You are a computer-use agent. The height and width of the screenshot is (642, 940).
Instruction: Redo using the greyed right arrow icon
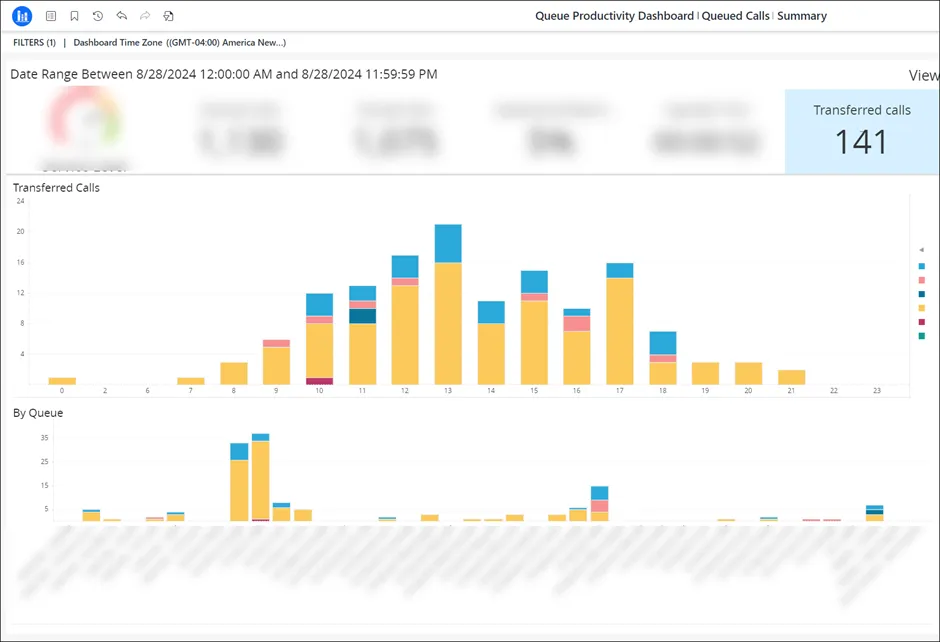click(145, 16)
